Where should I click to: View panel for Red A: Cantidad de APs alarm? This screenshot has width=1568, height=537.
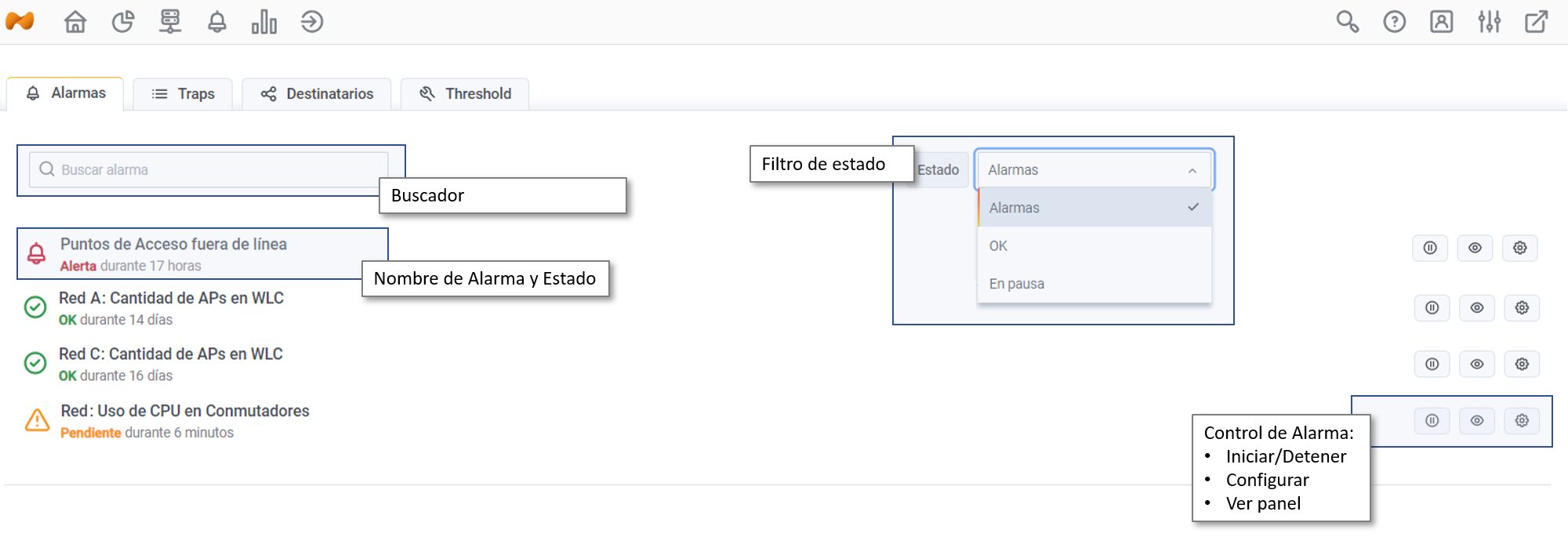tap(1477, 308)
